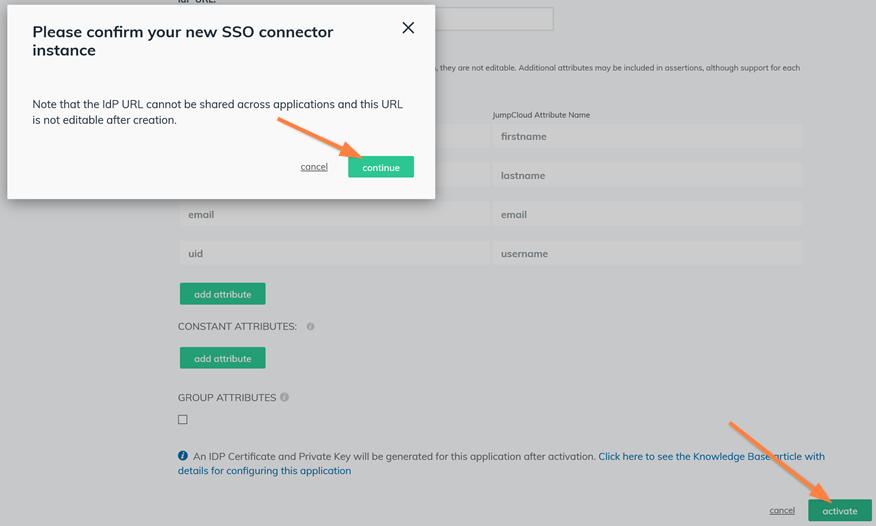Open the Knowledge Base article link
This screenshot has width=876, height=526.
(711, 456)
